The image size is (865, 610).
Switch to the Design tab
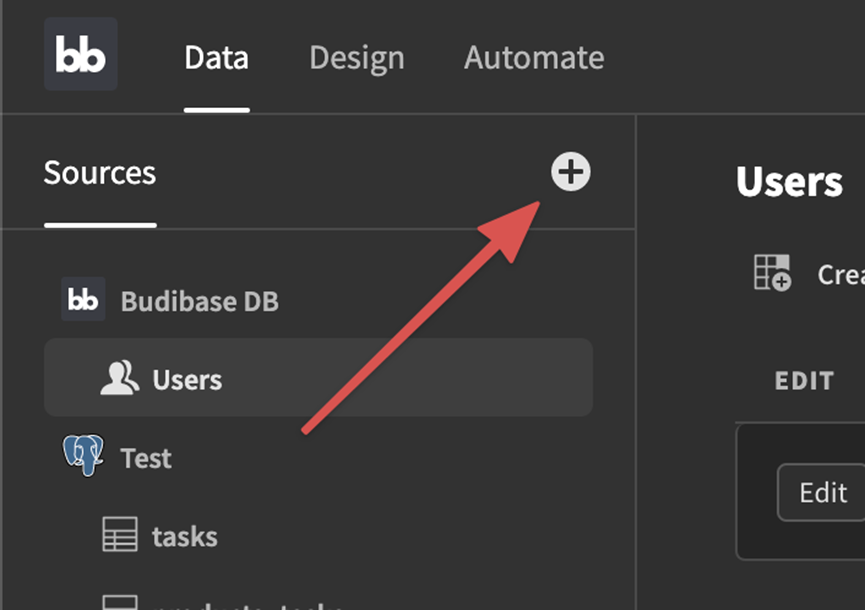(356, 58)
